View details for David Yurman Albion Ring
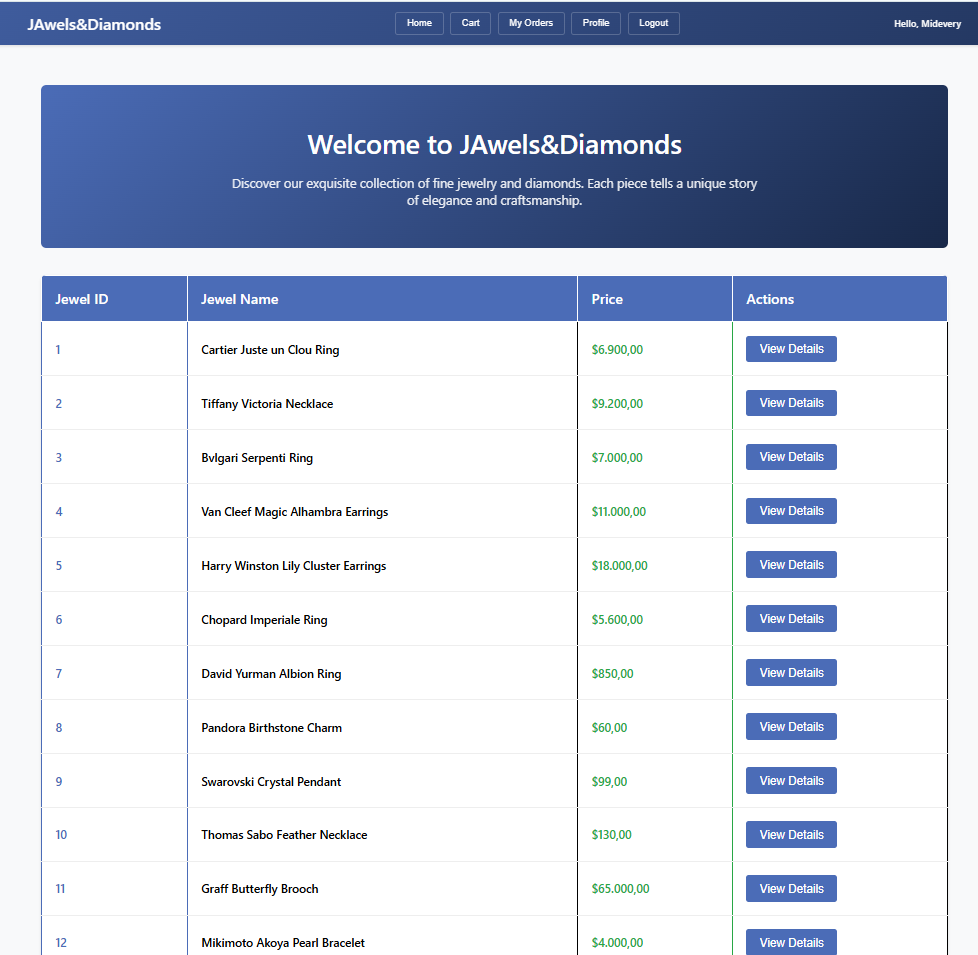 (791, 673)
